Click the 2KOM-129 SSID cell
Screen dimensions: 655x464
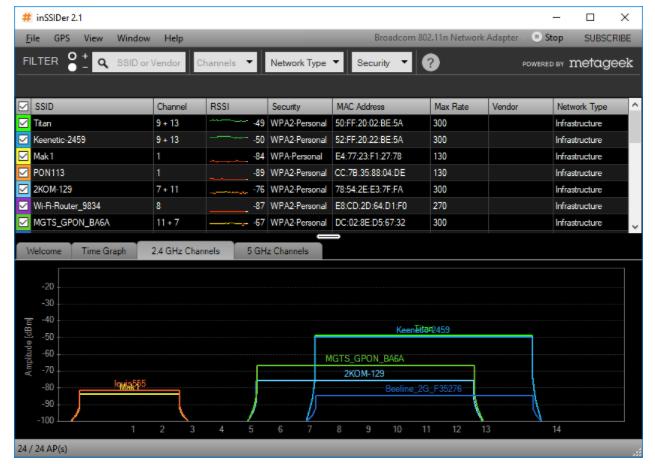(x=92, y=189)
